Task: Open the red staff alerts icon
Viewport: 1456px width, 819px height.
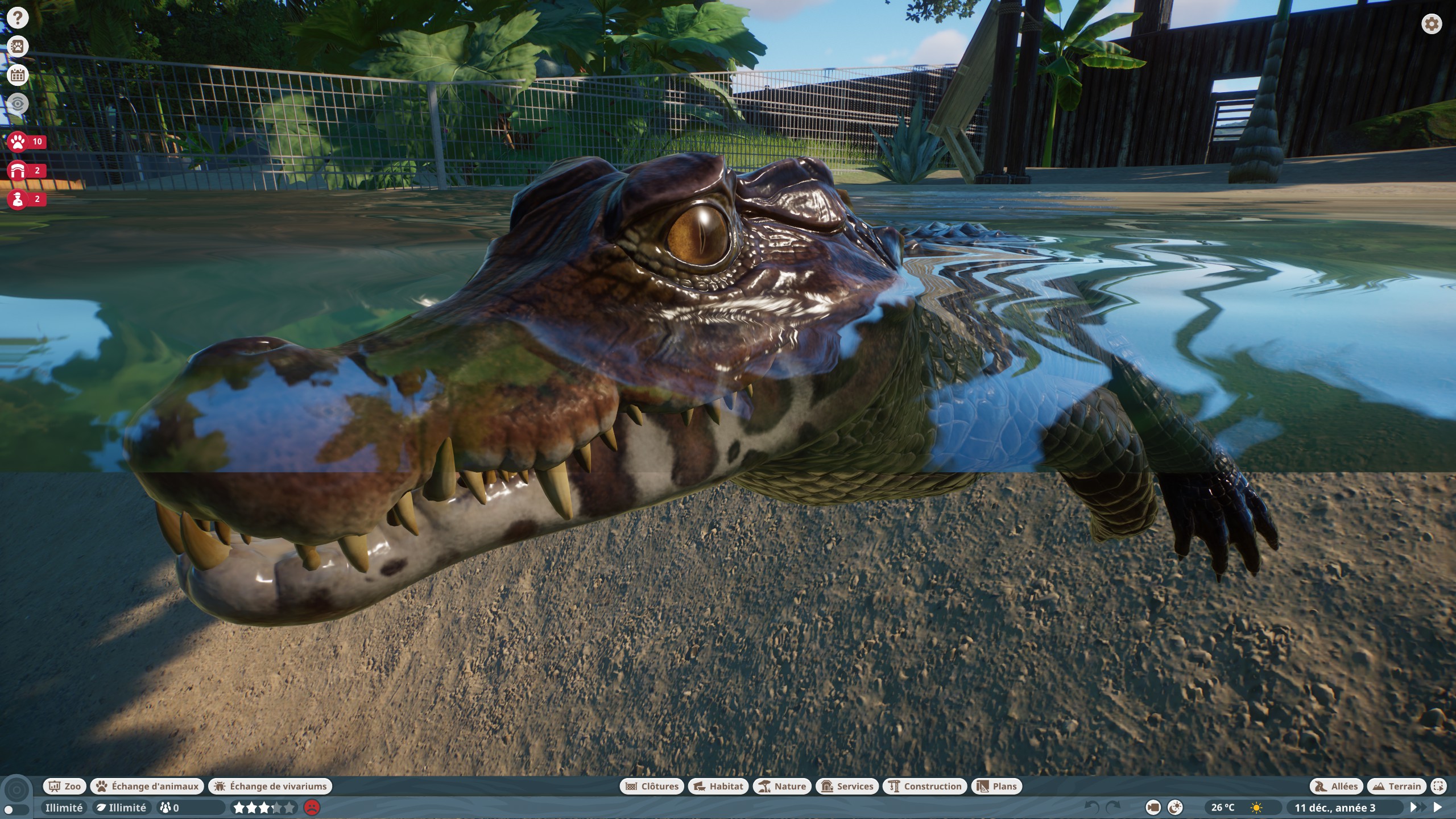Action: (18, 199)
